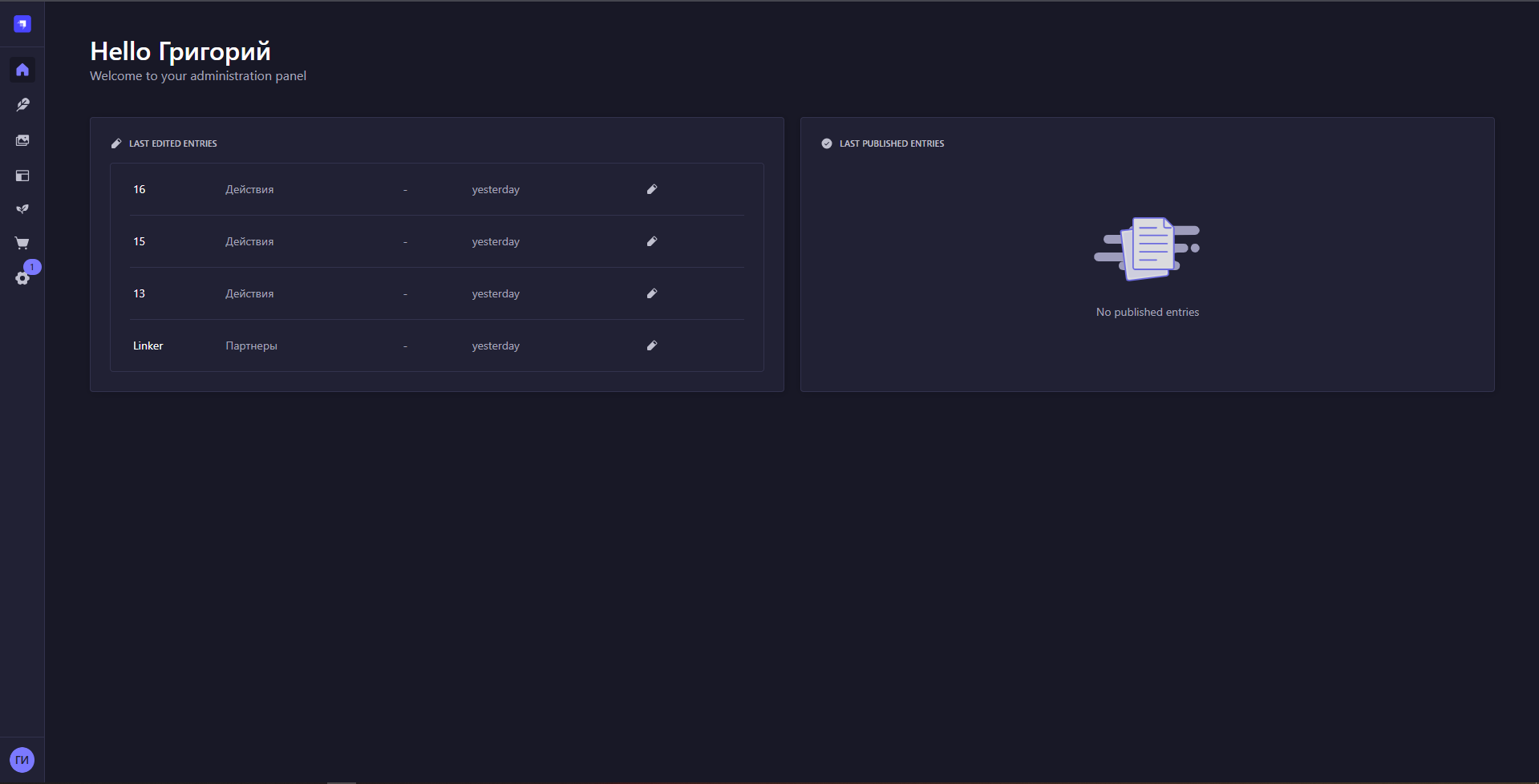1539x784 pixels.
Task: Open the Media Library from the sidebar
Action: point(22,139)
